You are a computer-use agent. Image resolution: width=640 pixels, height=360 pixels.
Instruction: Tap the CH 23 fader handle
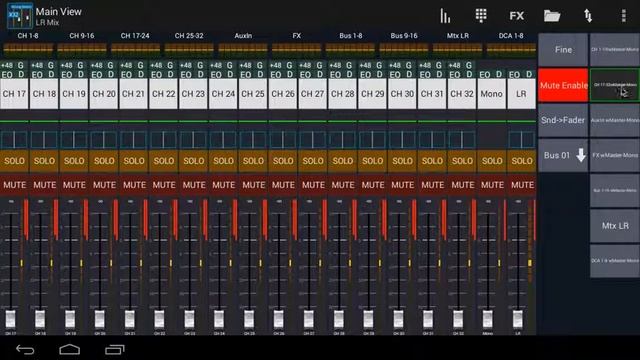(189, 318)
